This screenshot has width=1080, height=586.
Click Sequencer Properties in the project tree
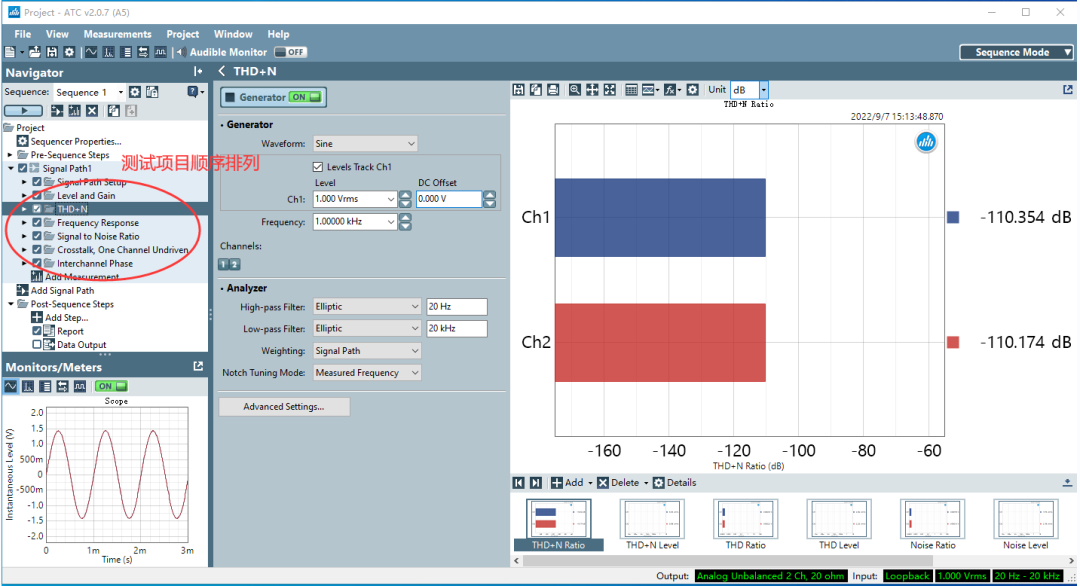(69, 141)
